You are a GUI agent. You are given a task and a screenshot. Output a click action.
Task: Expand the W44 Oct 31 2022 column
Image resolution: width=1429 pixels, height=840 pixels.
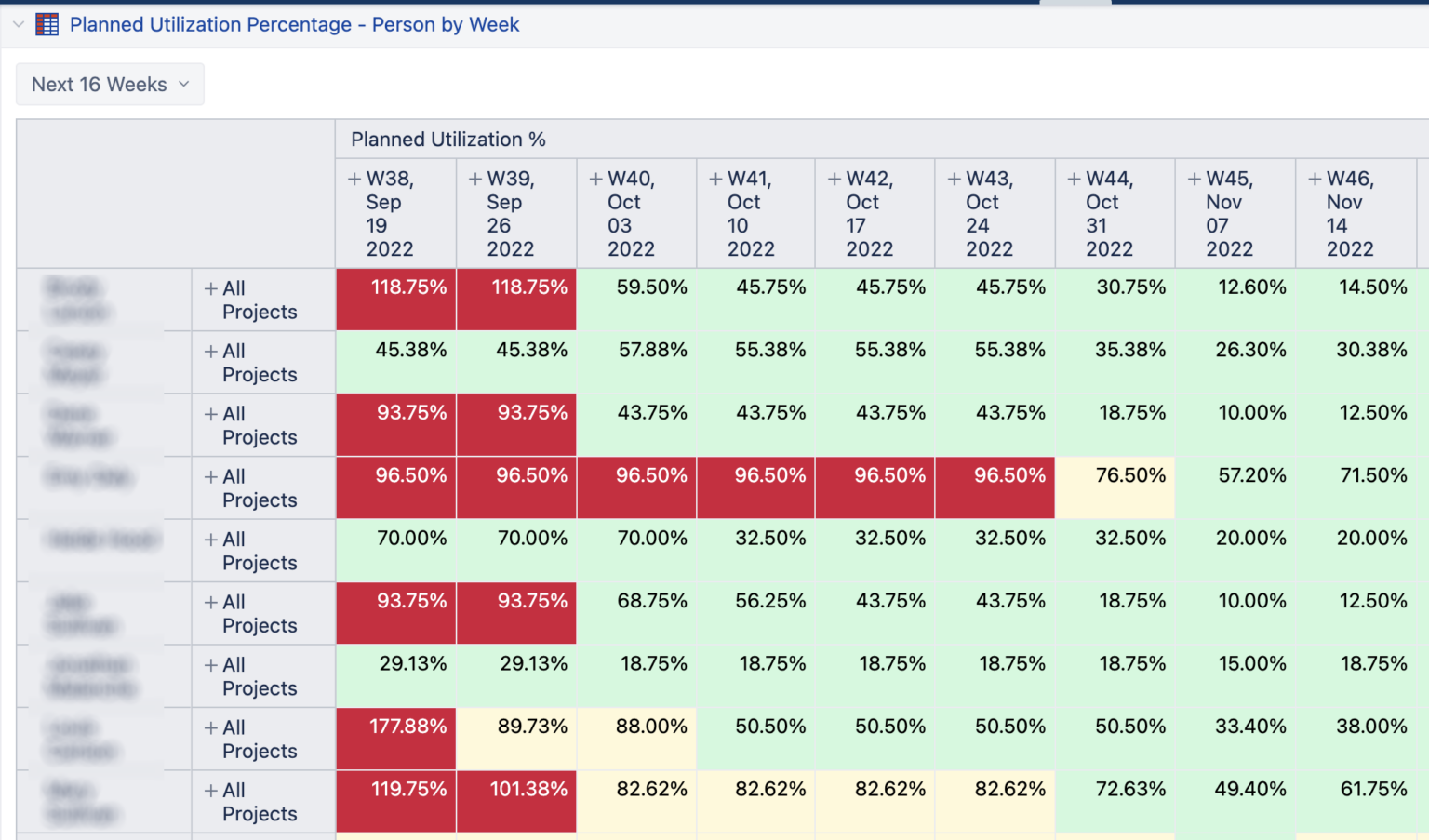[x=1073, y=178]
